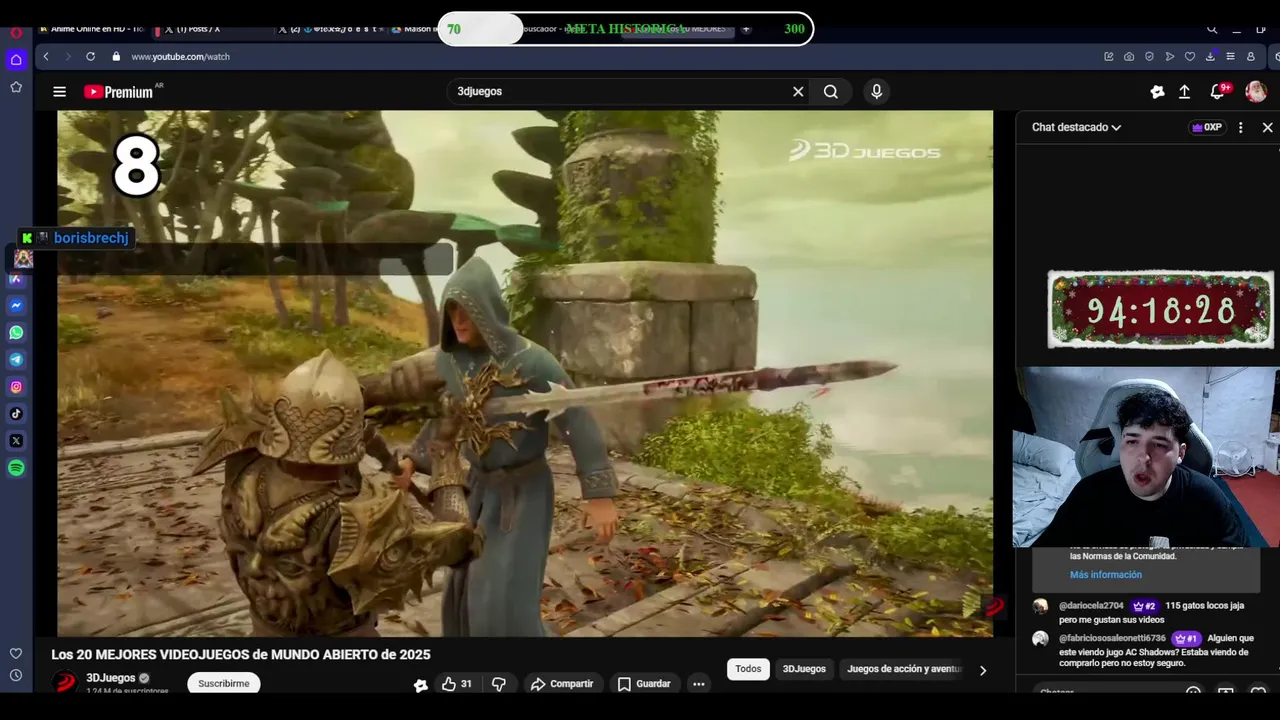Select the Todos filter chip
The width and height of the screenshot is (1280, 720).
748,669
